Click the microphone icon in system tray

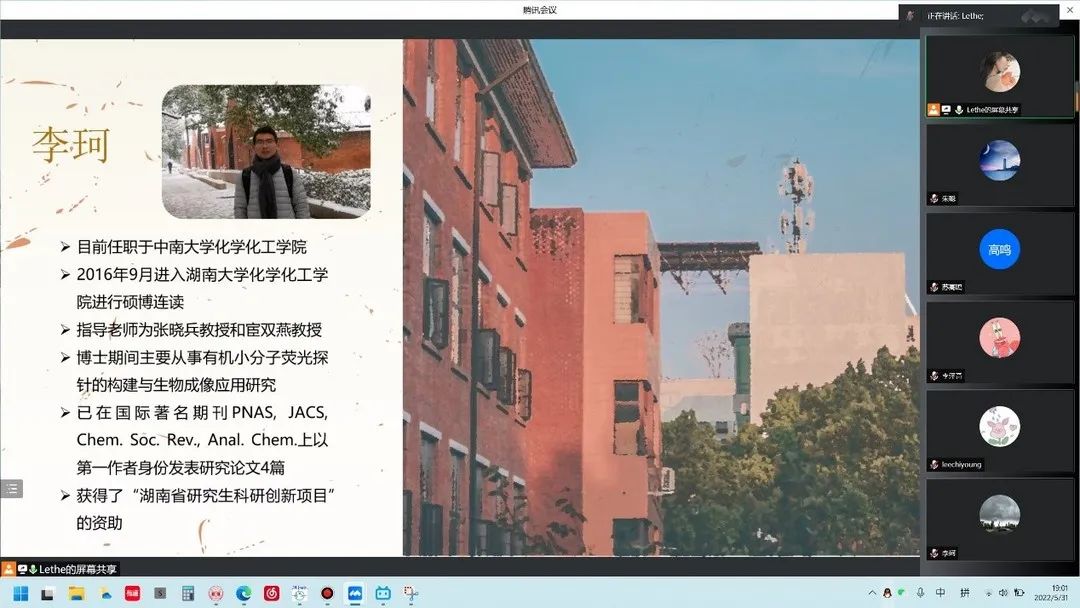[x=920, y=593]
